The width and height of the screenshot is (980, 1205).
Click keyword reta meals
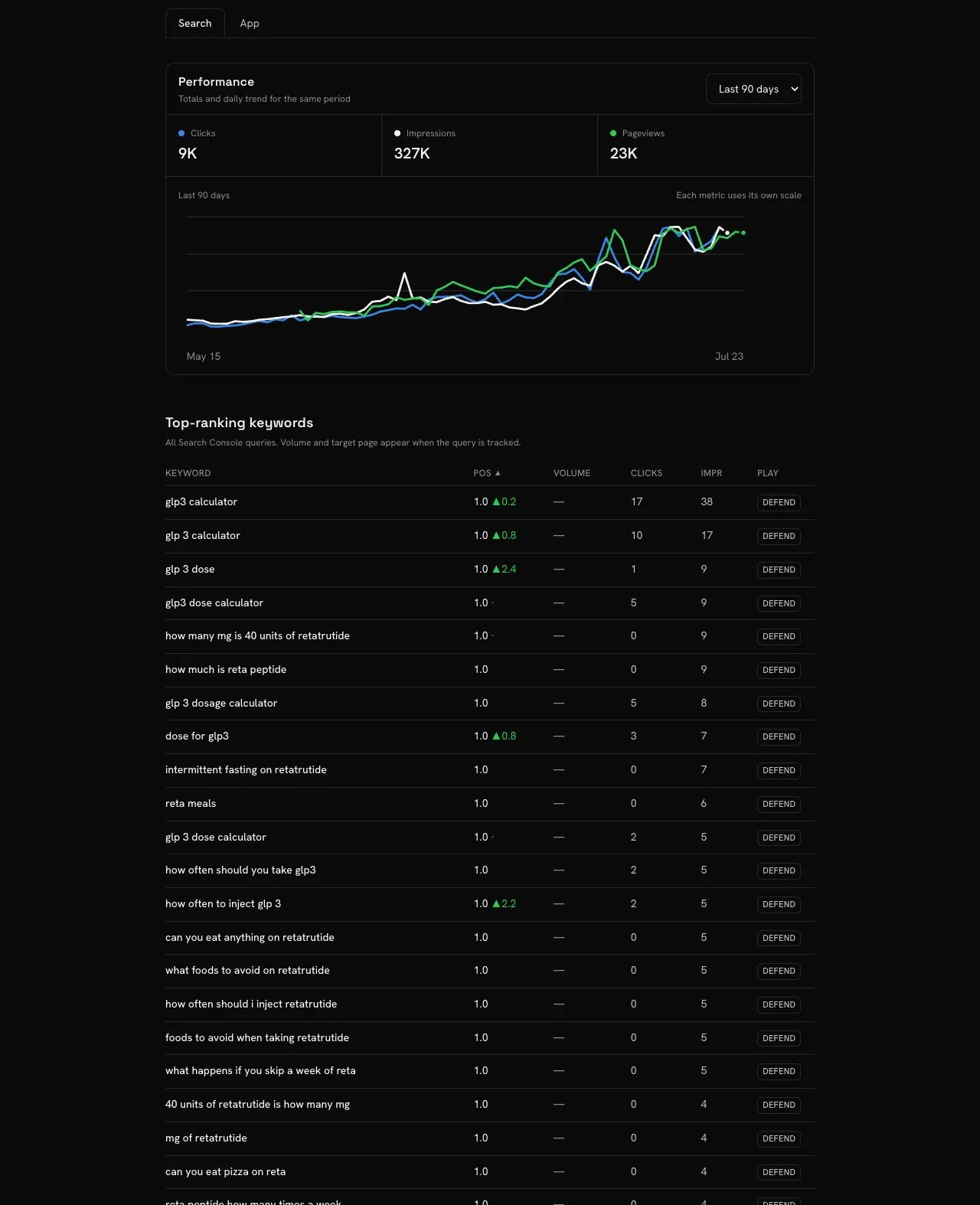(191, 804)
